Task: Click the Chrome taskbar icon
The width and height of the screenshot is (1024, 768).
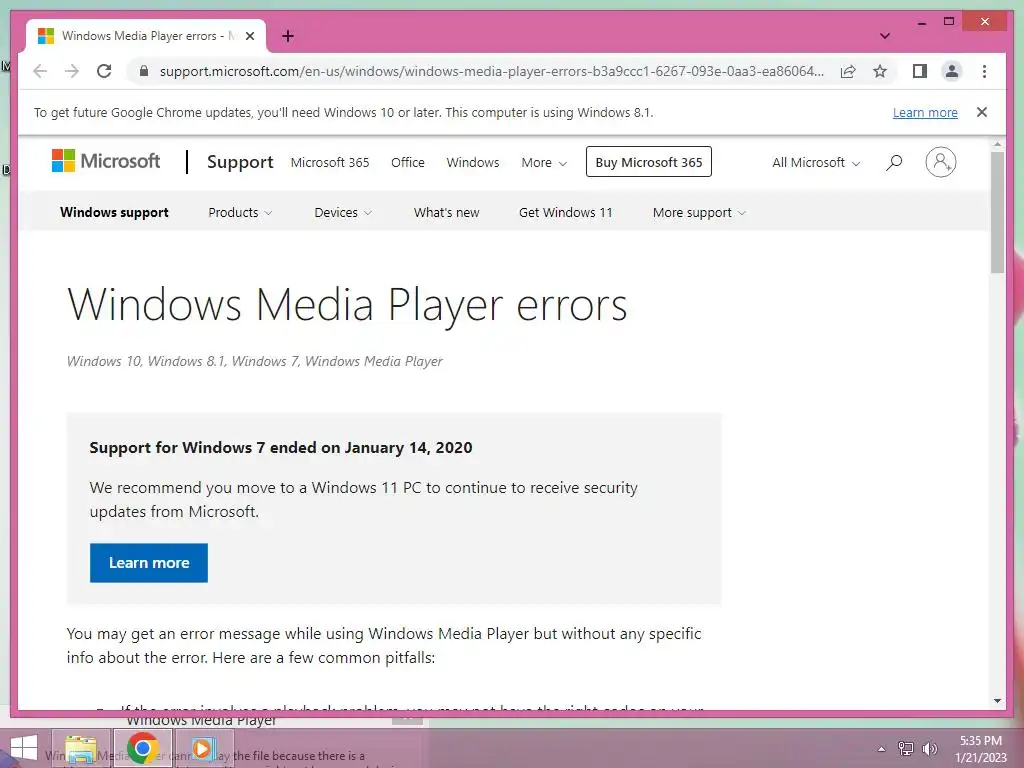Action: [142, 748]
